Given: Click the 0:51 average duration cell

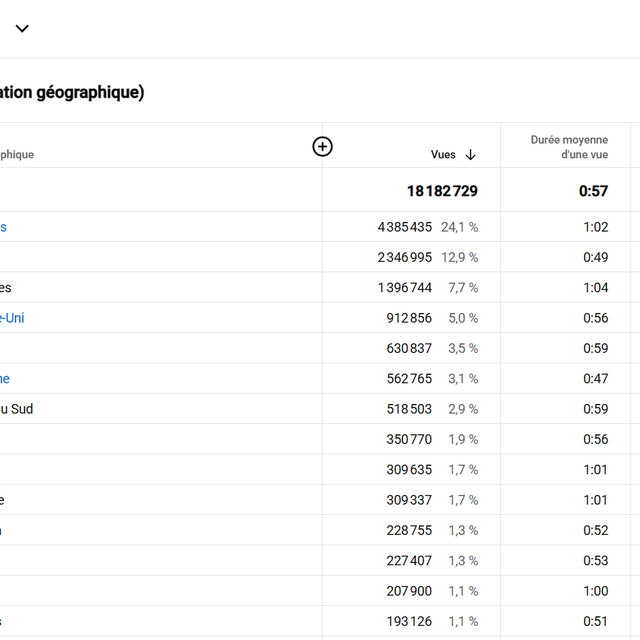Looking at the screenshot, I should [x=596, y=622].
